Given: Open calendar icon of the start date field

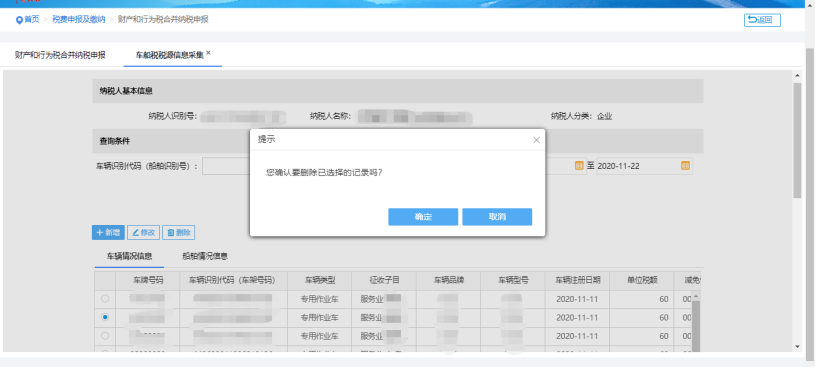Looking at the screenshot, I should (579, 166).
